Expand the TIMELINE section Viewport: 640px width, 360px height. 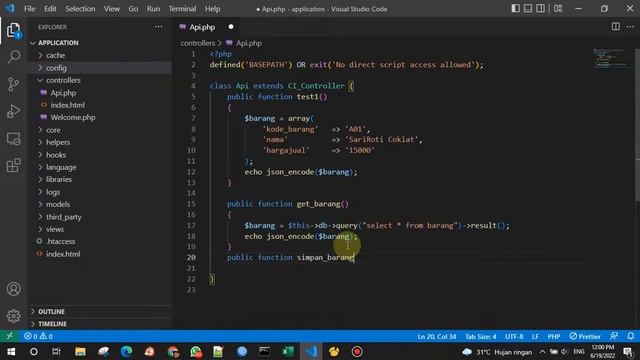(x=100, y=324)
